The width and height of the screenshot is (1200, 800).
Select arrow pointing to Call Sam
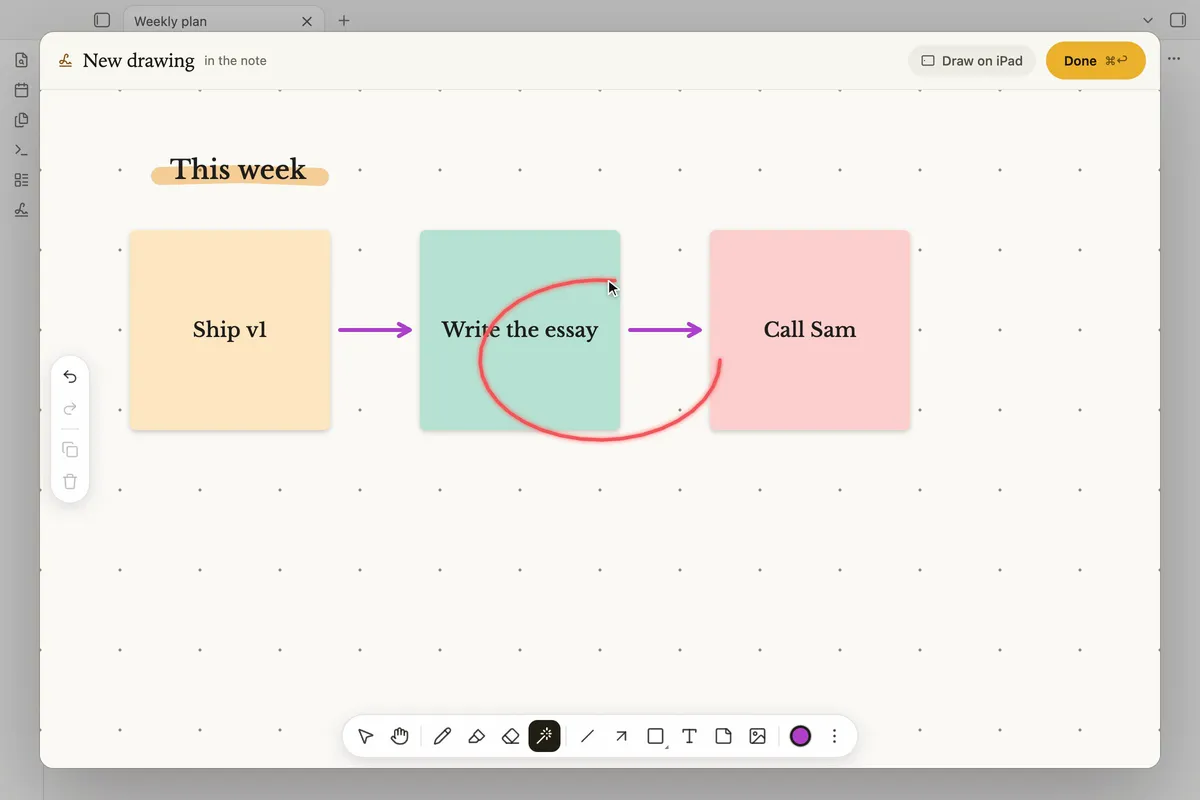tap(665, 330)
